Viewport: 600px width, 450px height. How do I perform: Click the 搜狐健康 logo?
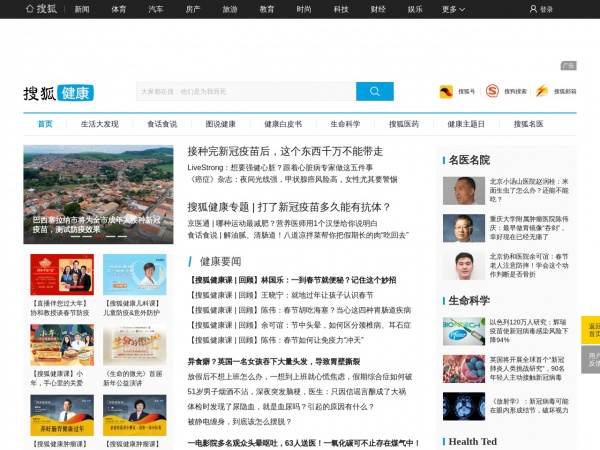(x=58, y=93)
